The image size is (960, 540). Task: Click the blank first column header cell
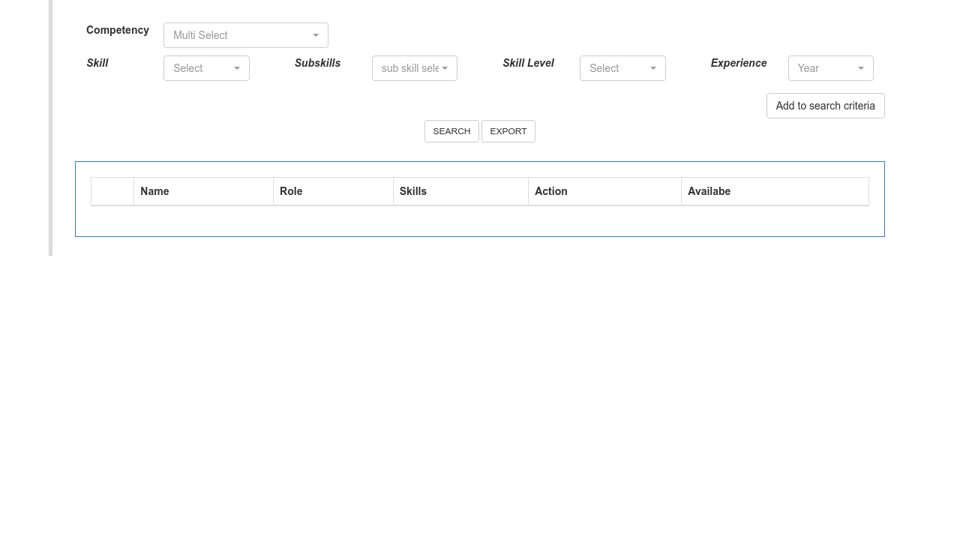coord(112,191)
